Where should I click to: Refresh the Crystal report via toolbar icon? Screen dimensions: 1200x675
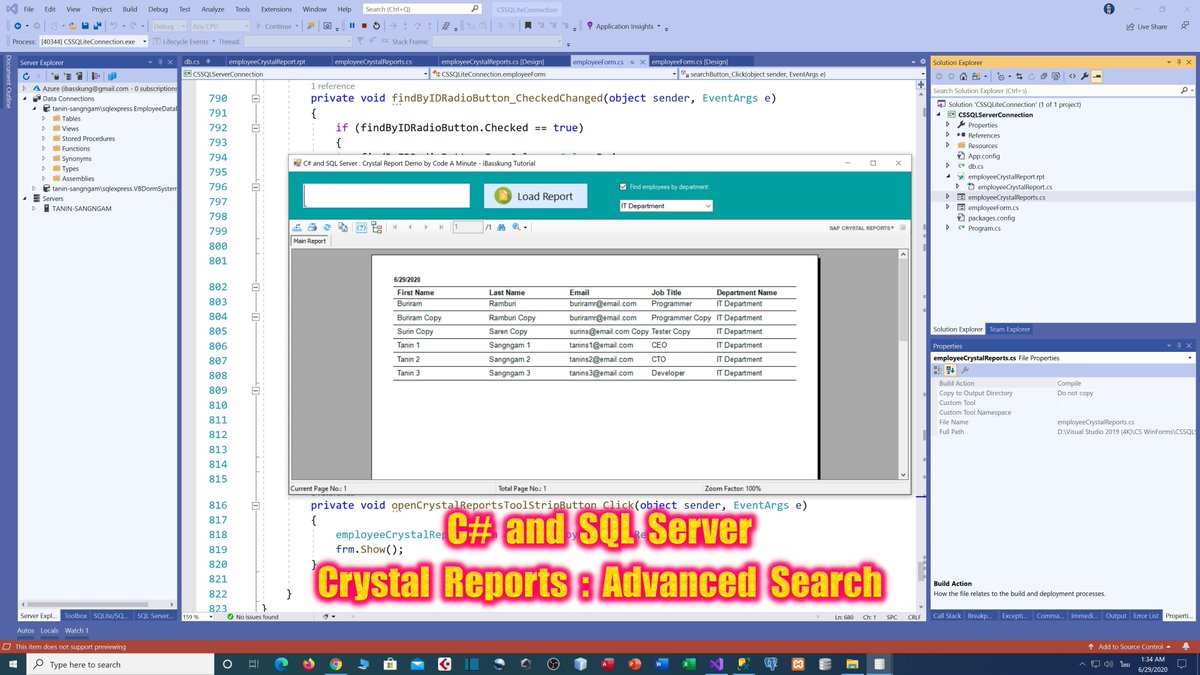[x=327, y=227]
